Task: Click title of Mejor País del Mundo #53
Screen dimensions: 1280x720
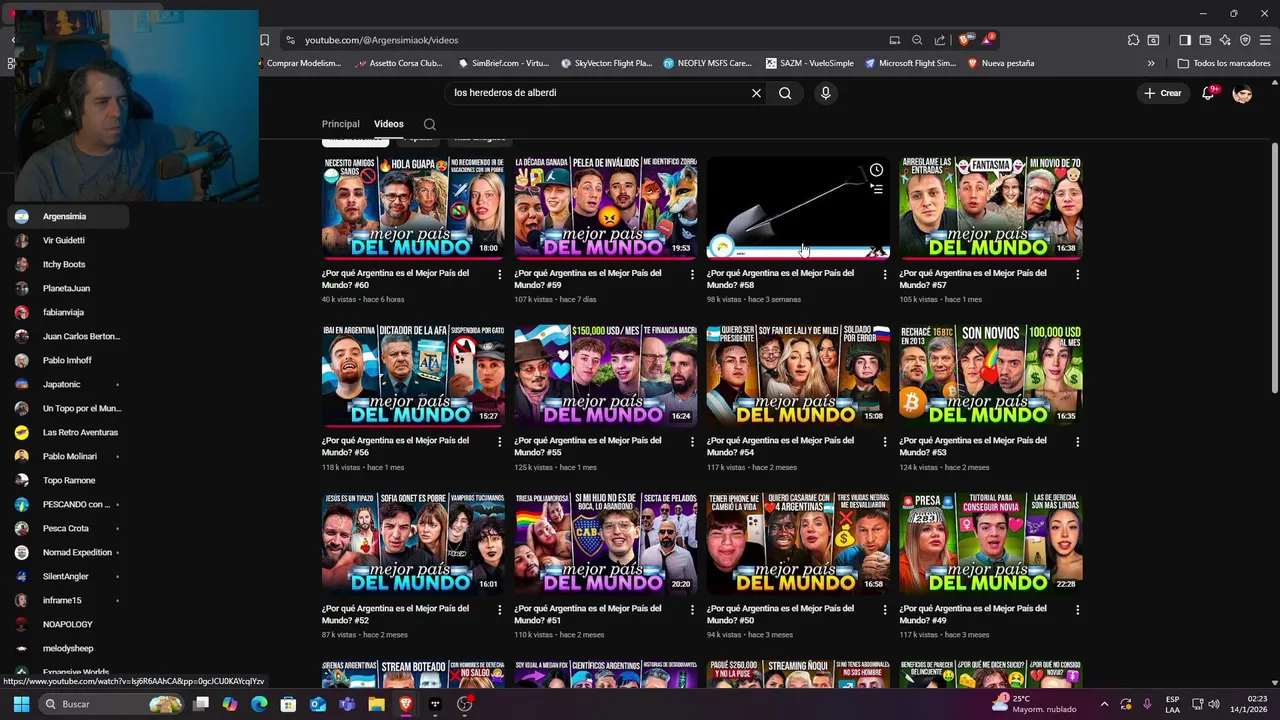Action: pos(973,446)
